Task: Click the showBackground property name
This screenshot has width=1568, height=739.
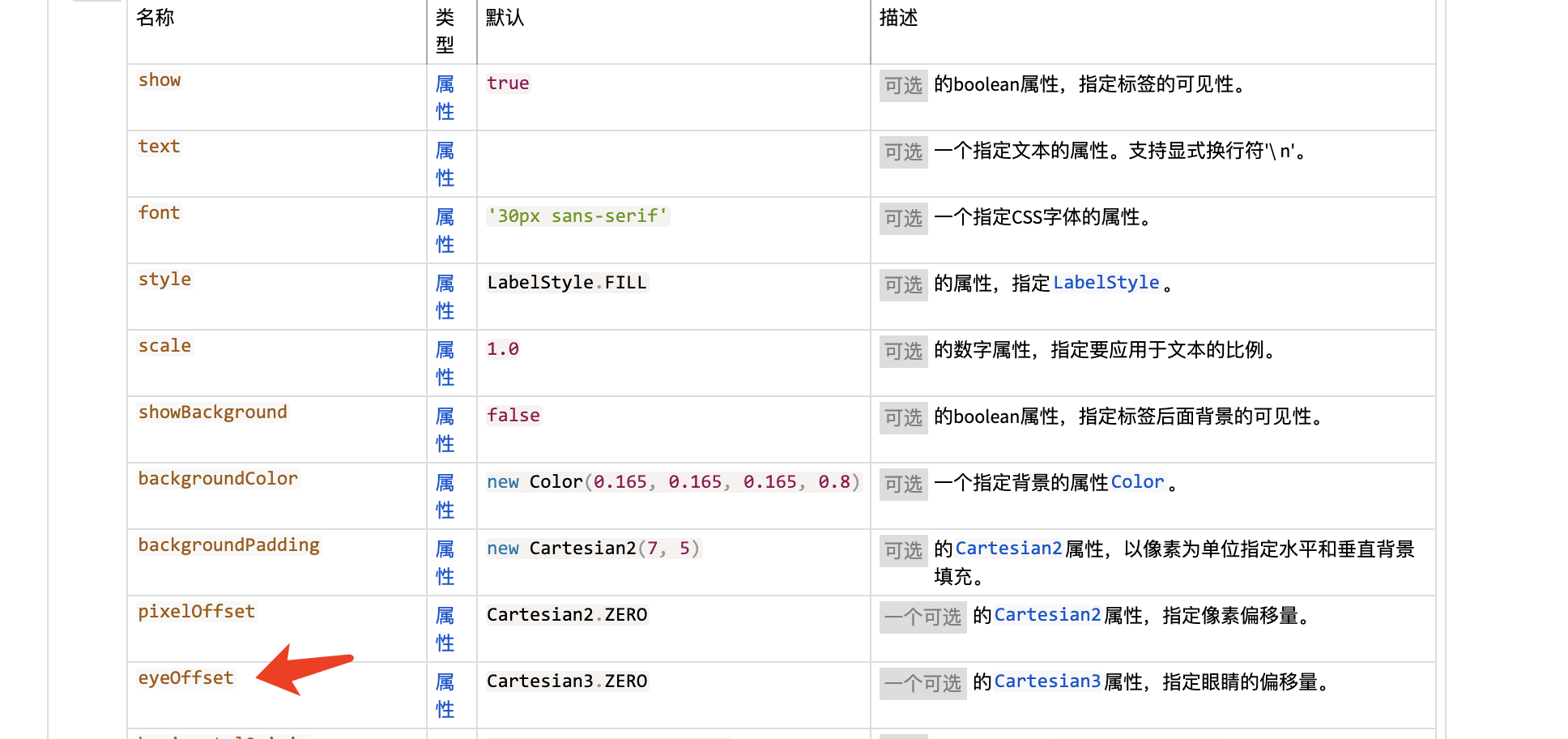Action: click(x=212, y=412)
